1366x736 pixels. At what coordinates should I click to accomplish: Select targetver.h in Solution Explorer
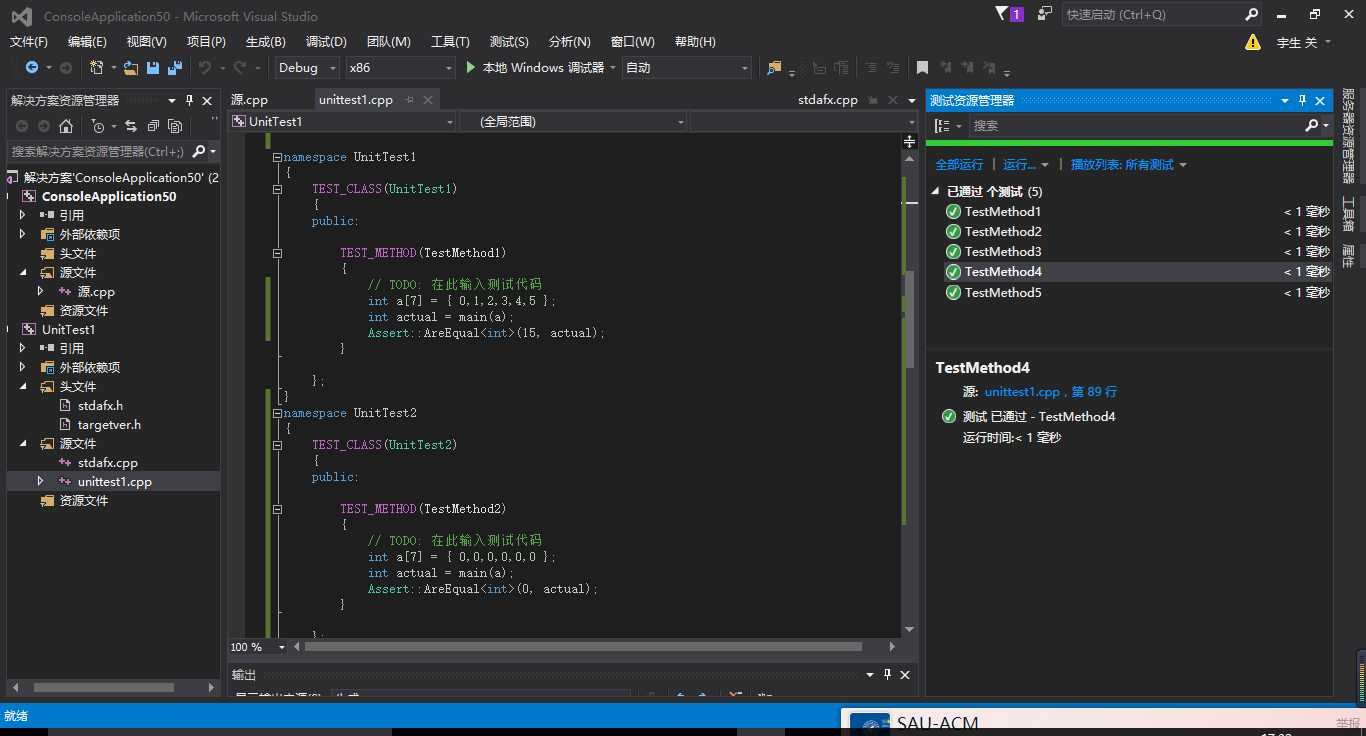[x=109, y=424]
